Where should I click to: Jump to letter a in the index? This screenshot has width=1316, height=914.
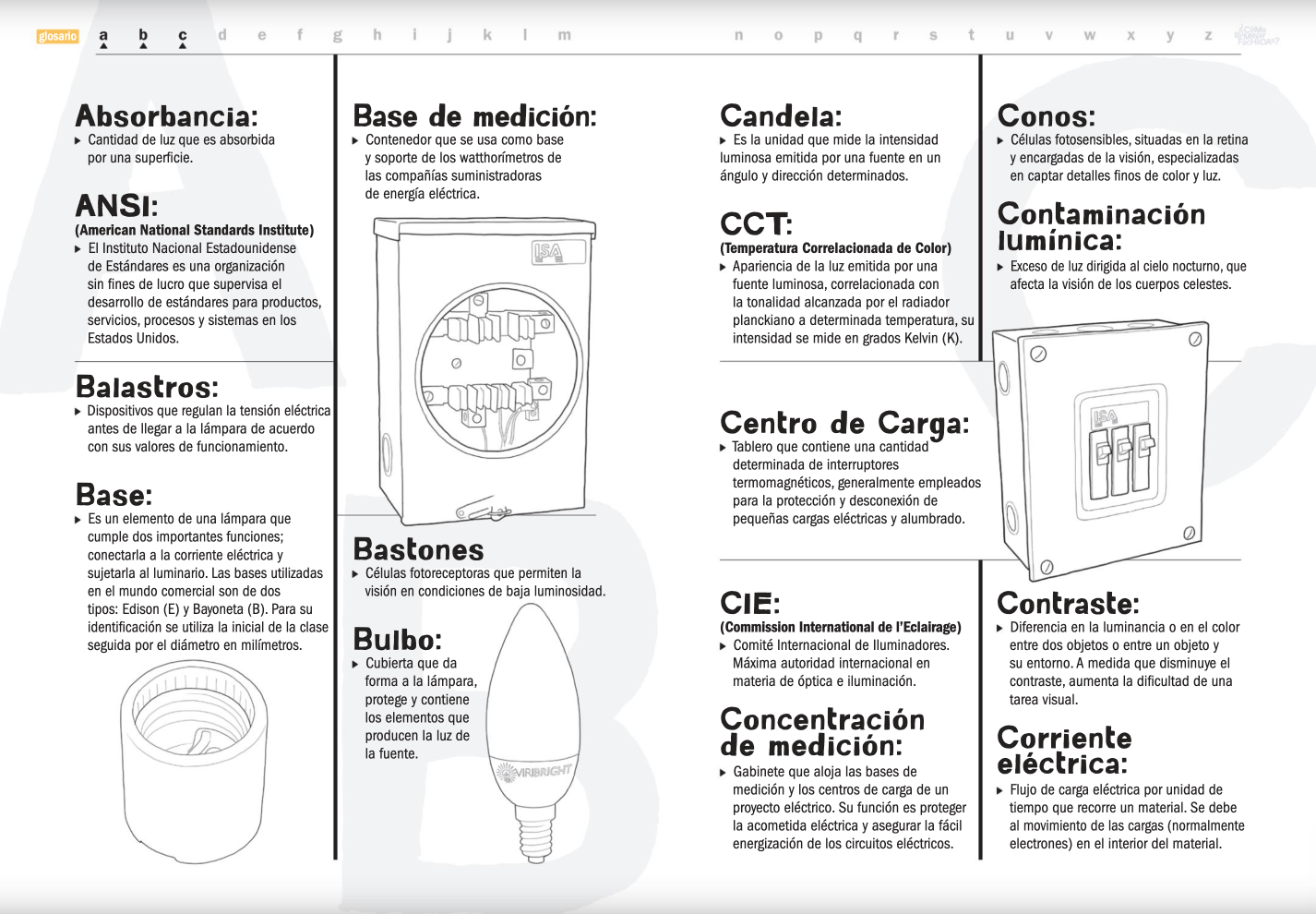(103, 36)
